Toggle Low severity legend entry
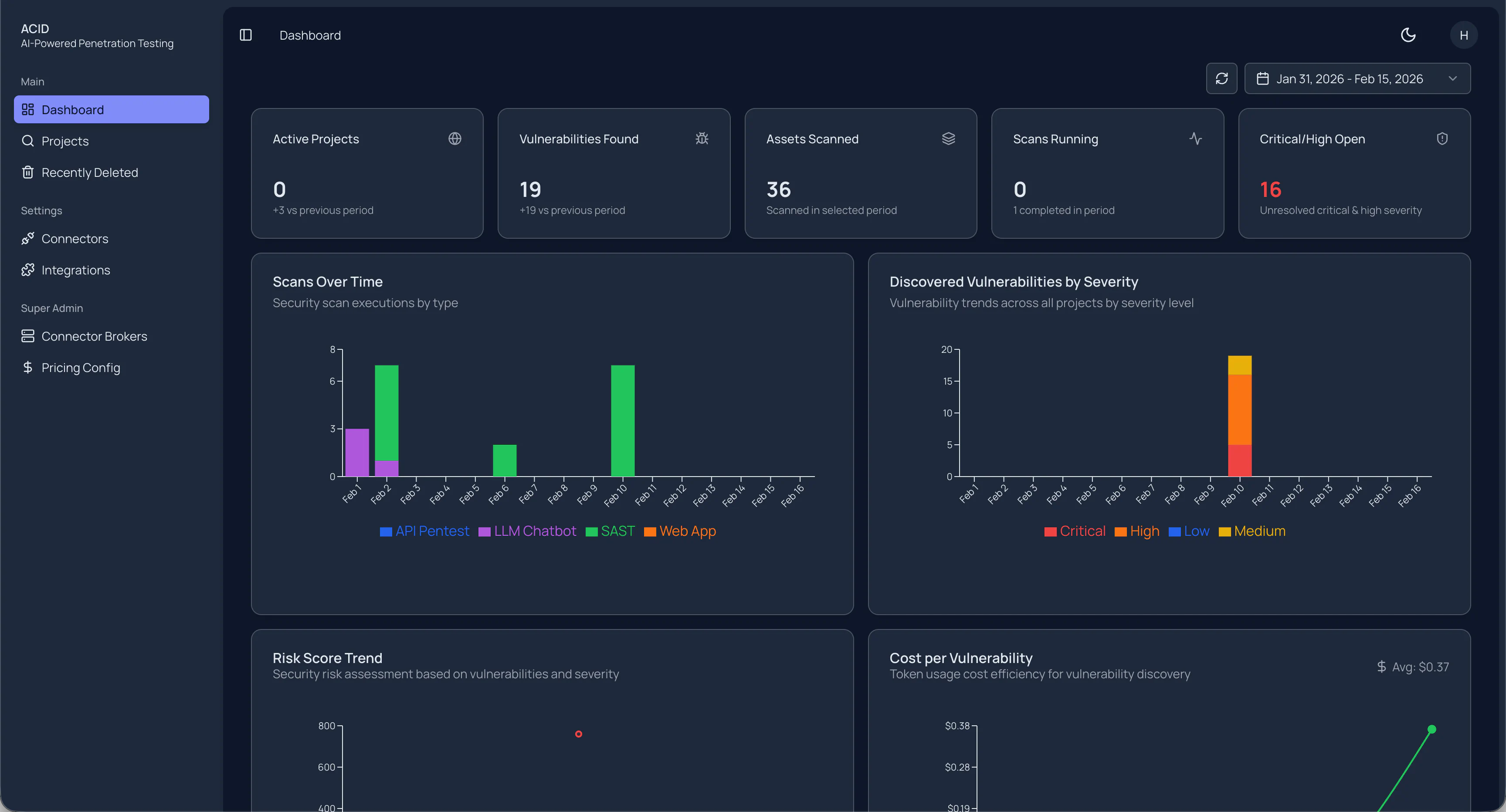The width and height of the screenshot is (1506, 812). 1189,531
